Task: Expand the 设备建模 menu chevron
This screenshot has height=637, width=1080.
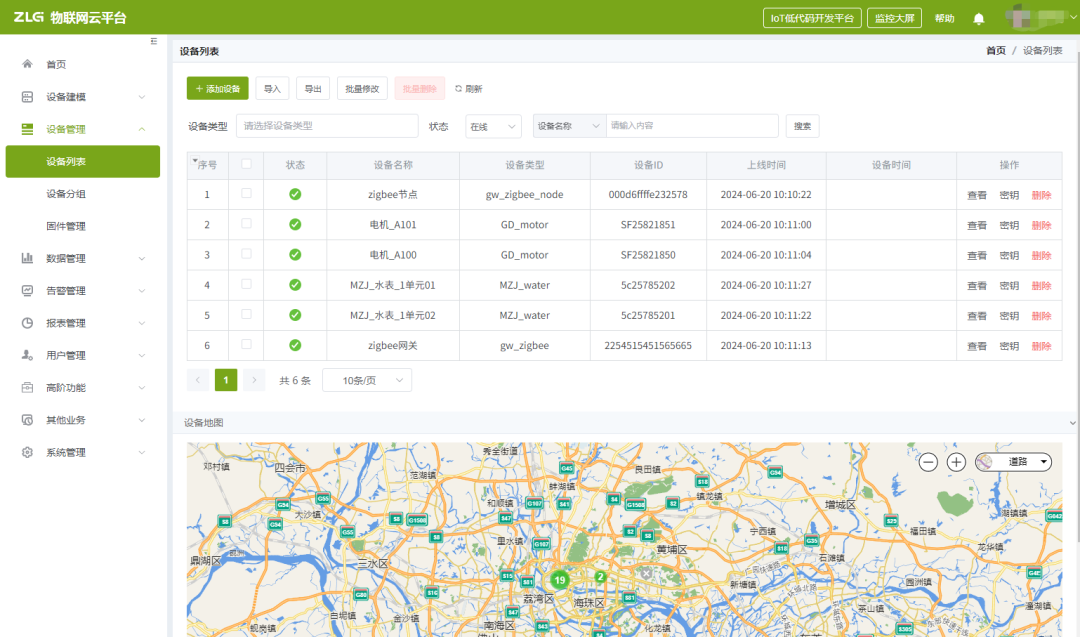Action: [142, 97]
